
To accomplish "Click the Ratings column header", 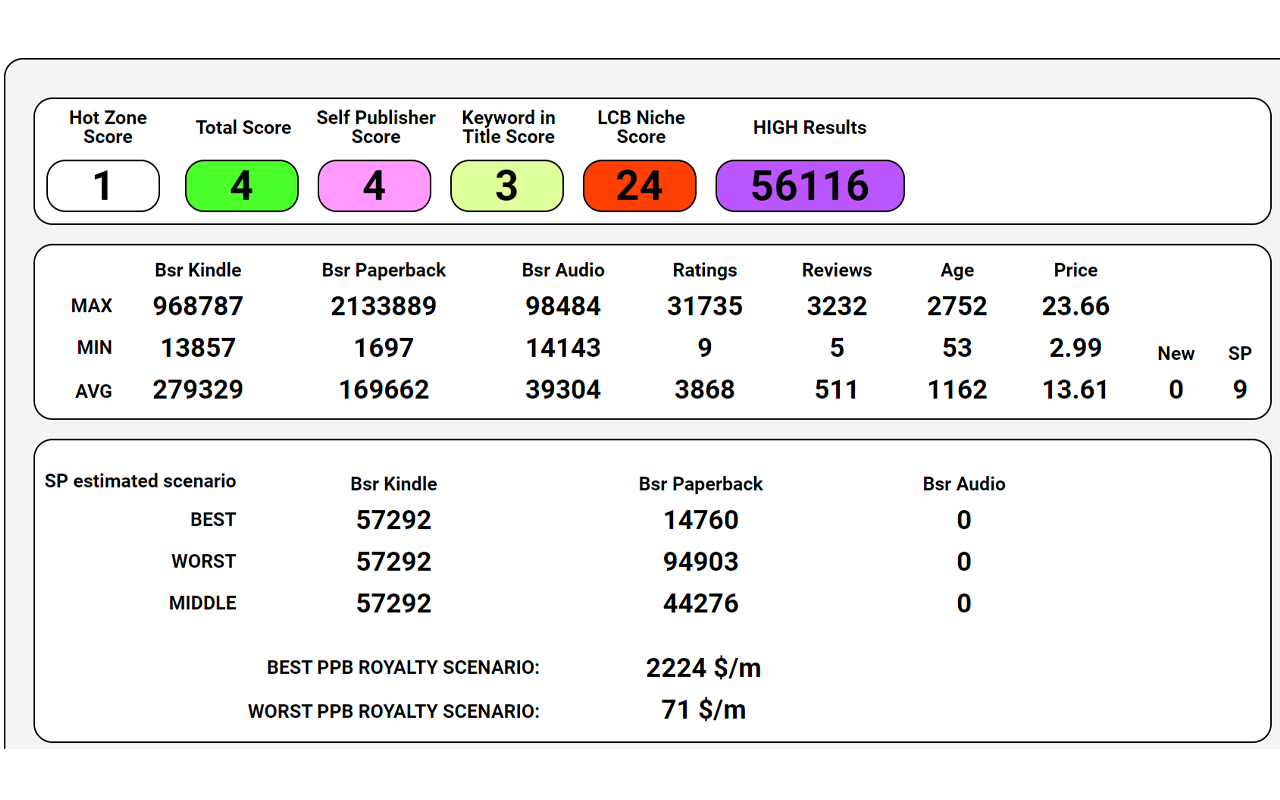I will 705,270.
